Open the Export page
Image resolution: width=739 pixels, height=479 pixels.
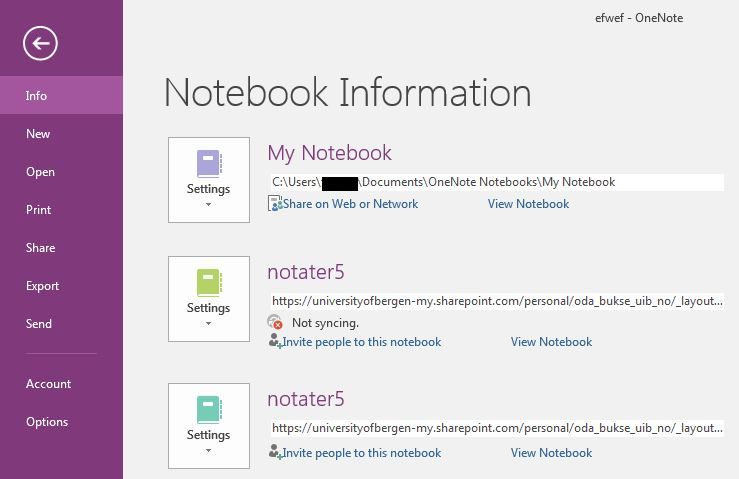click(42, 286)
